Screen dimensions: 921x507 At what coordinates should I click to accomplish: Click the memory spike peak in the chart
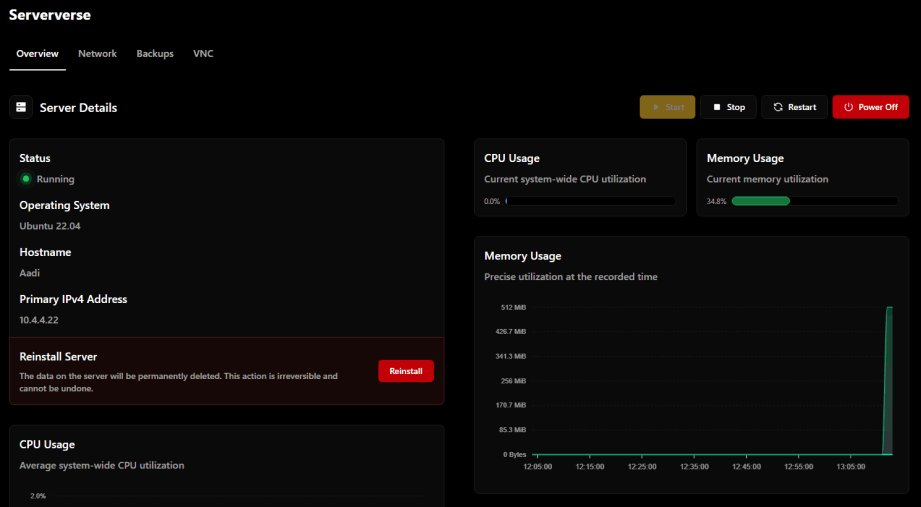coord(890,307)
